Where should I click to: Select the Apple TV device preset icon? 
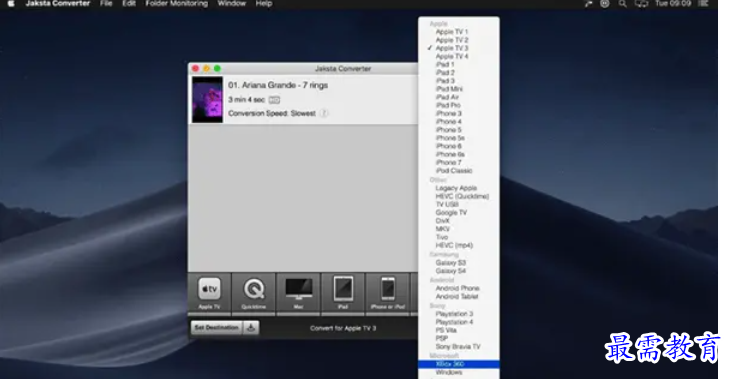pyautogui.click(x=209, y=293)
